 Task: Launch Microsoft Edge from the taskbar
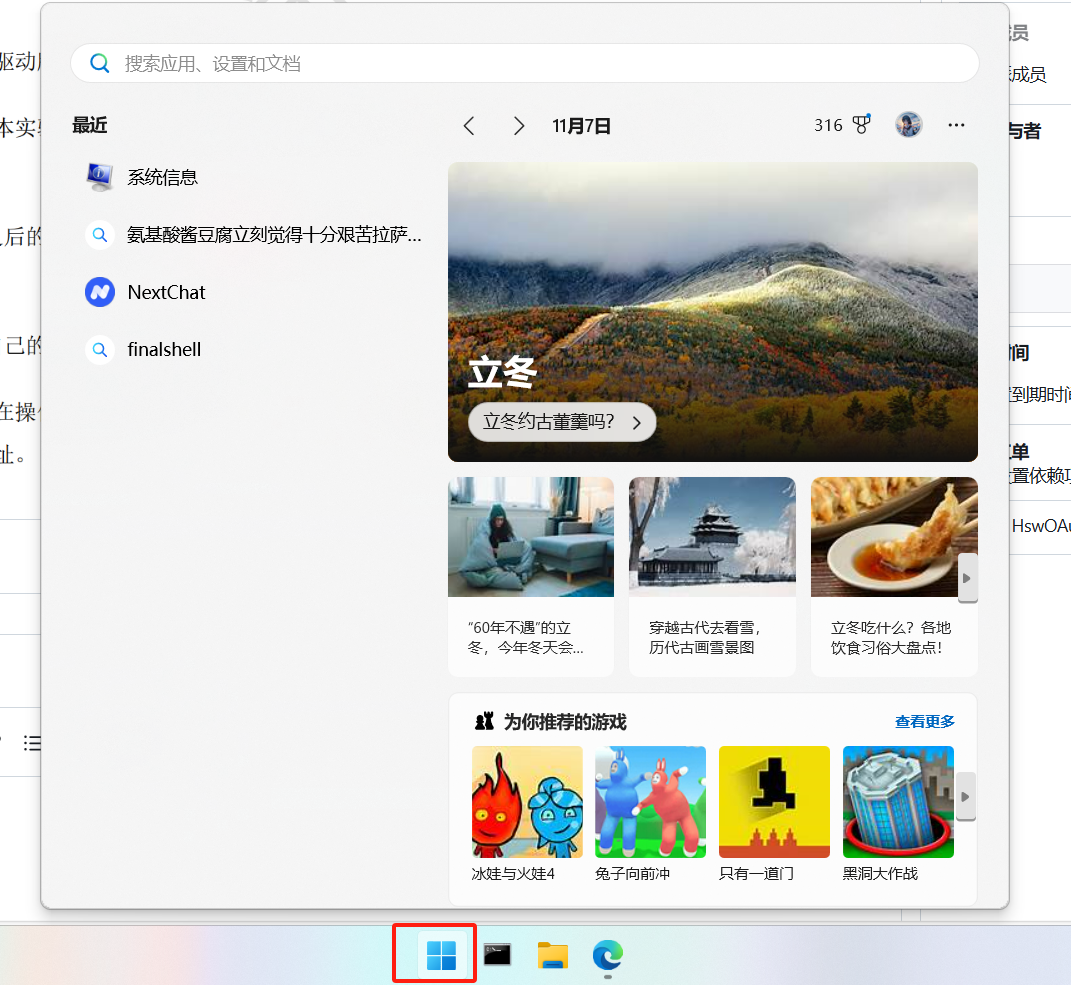coord(607,955)
